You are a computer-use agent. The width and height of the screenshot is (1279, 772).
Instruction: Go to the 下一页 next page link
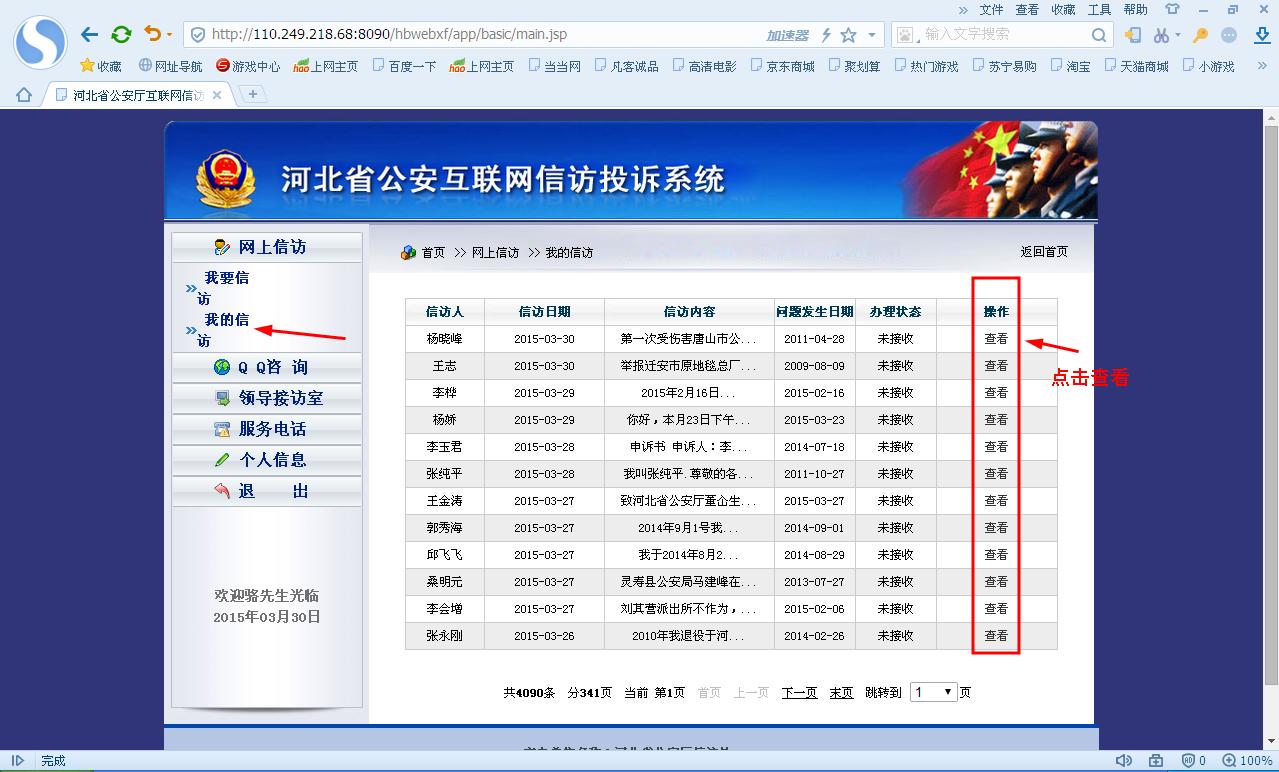click(x=799, y=692)
